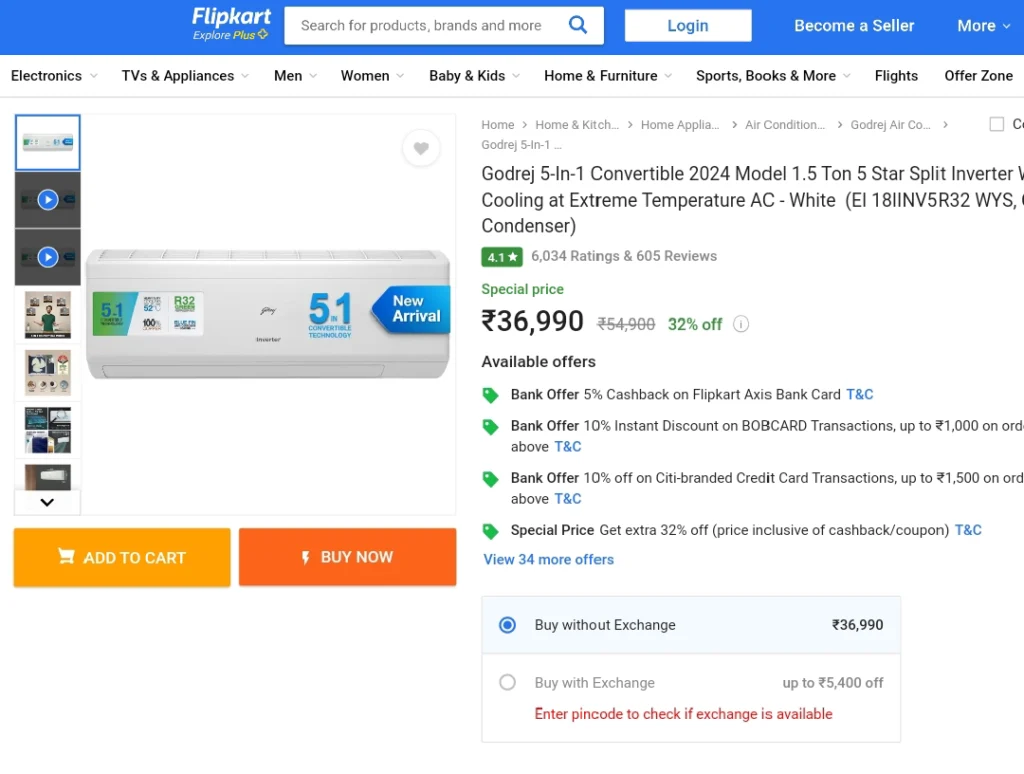
Task: Open the Flights menu item
Action: [x=896, y=76]
